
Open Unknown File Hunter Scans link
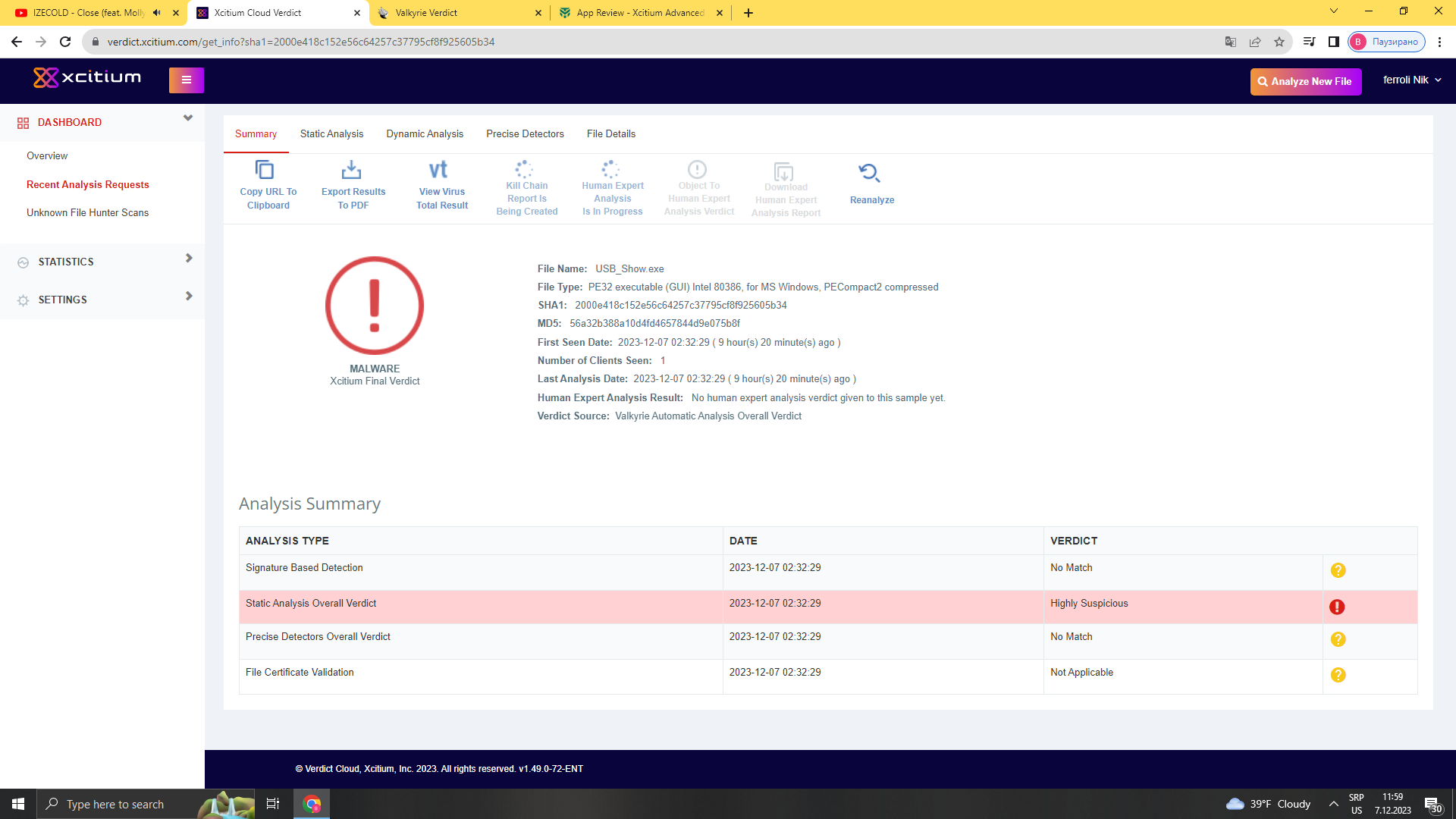(87, 213)
